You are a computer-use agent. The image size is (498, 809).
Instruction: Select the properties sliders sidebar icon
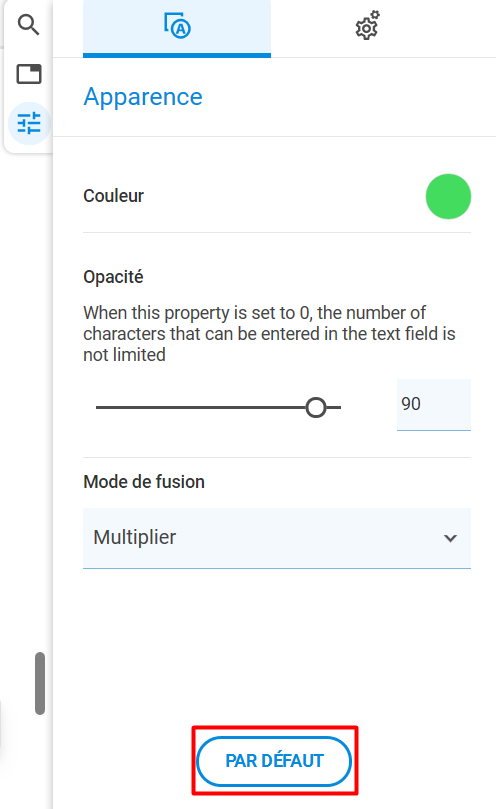29,123
